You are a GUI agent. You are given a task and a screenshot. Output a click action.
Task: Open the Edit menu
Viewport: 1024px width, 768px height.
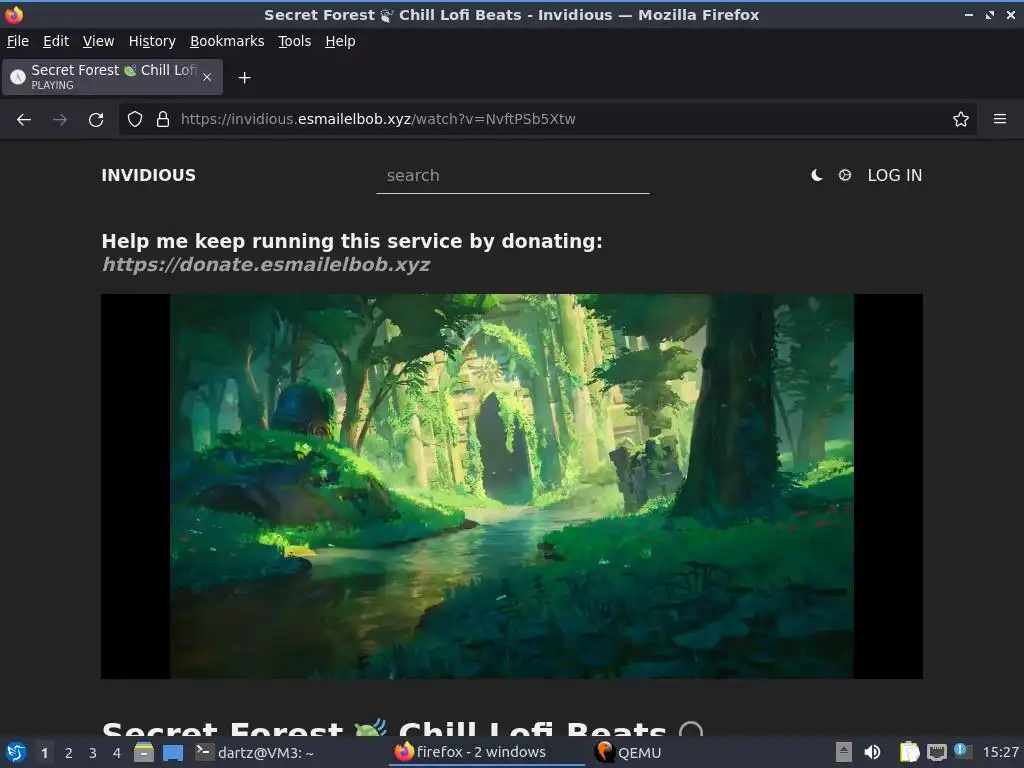(x=56, y=41)
